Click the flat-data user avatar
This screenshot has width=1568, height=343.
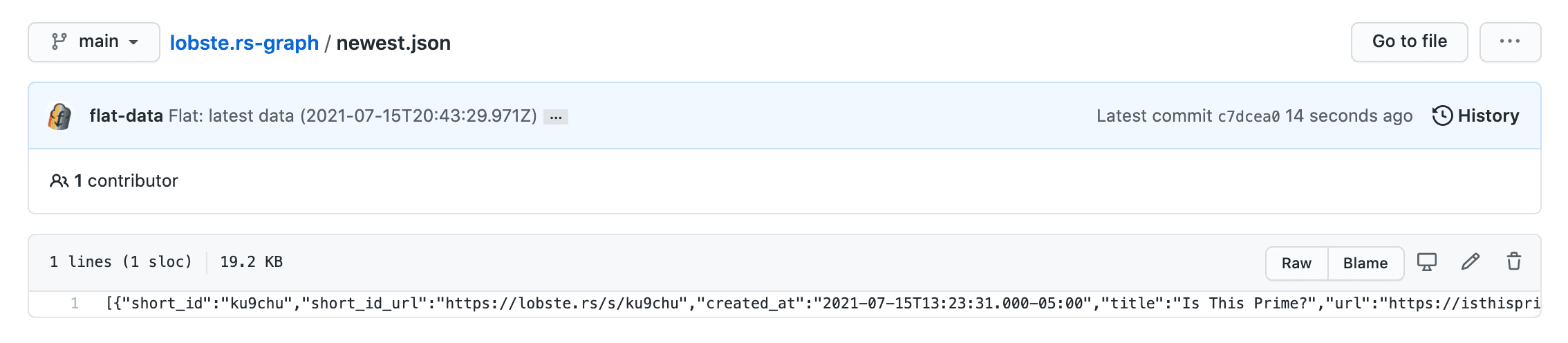coord(60,116)
